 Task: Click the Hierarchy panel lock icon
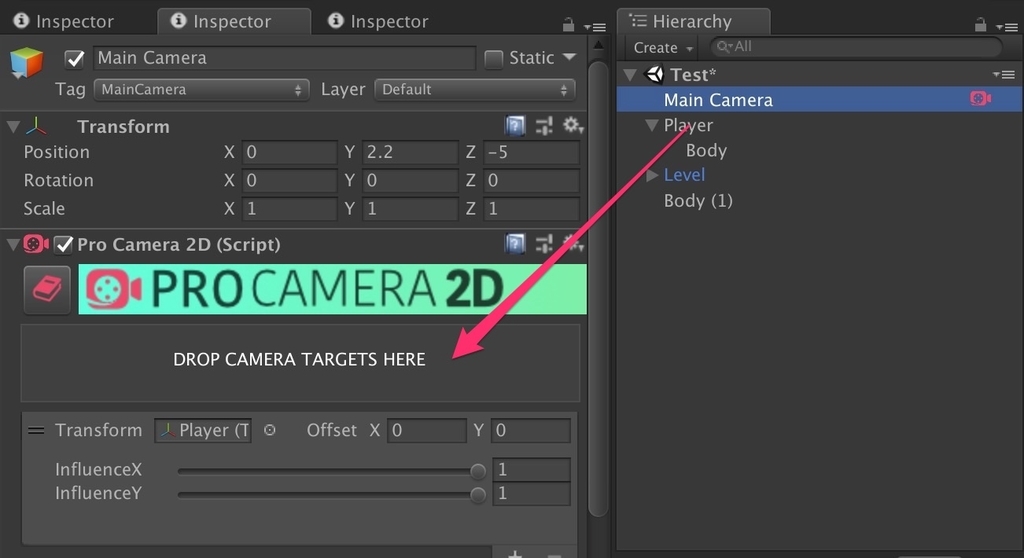point(980,25)
